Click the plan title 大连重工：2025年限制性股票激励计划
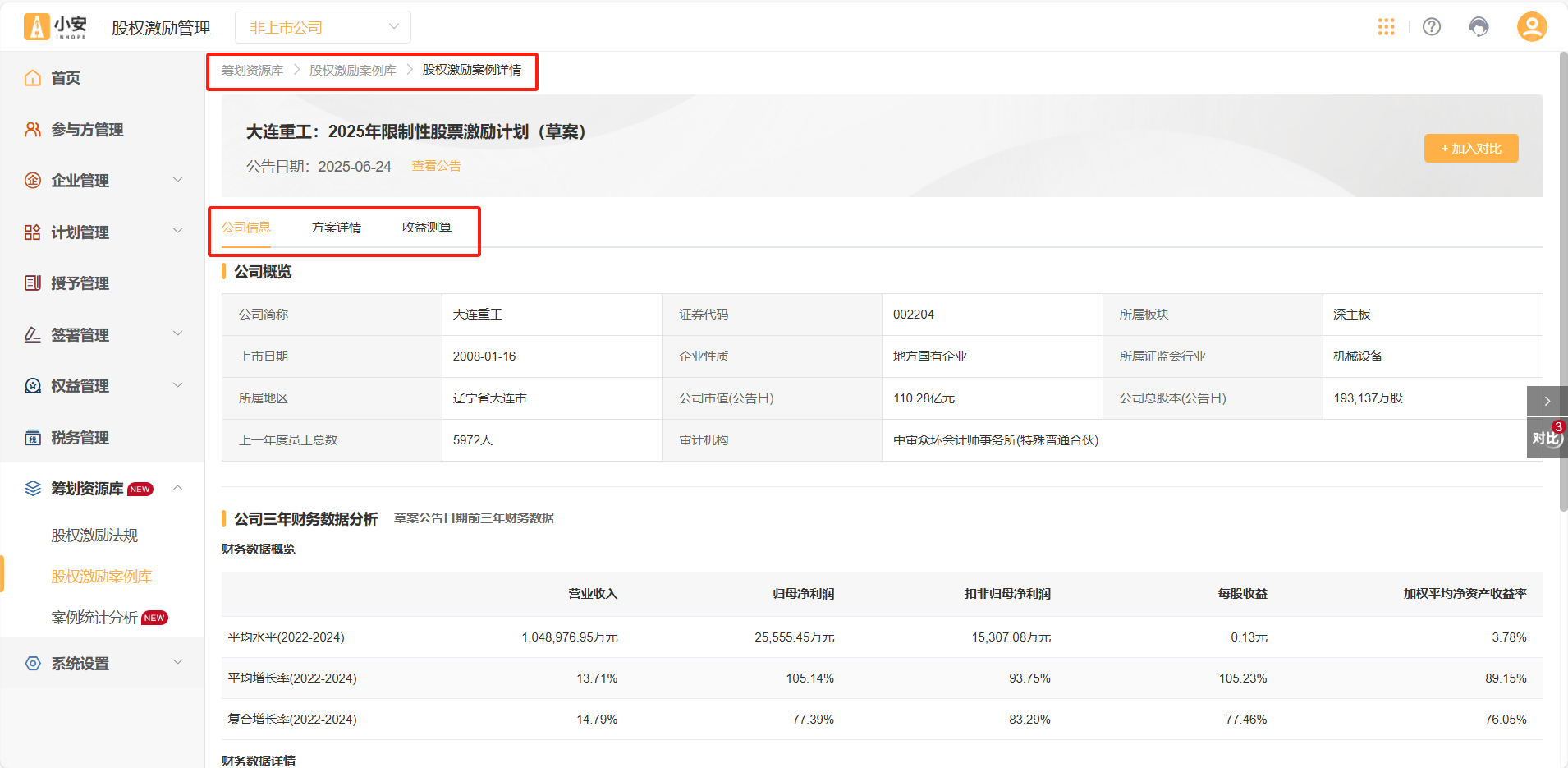The width and height of the screenshot is (1568, 768). point(416,131)
